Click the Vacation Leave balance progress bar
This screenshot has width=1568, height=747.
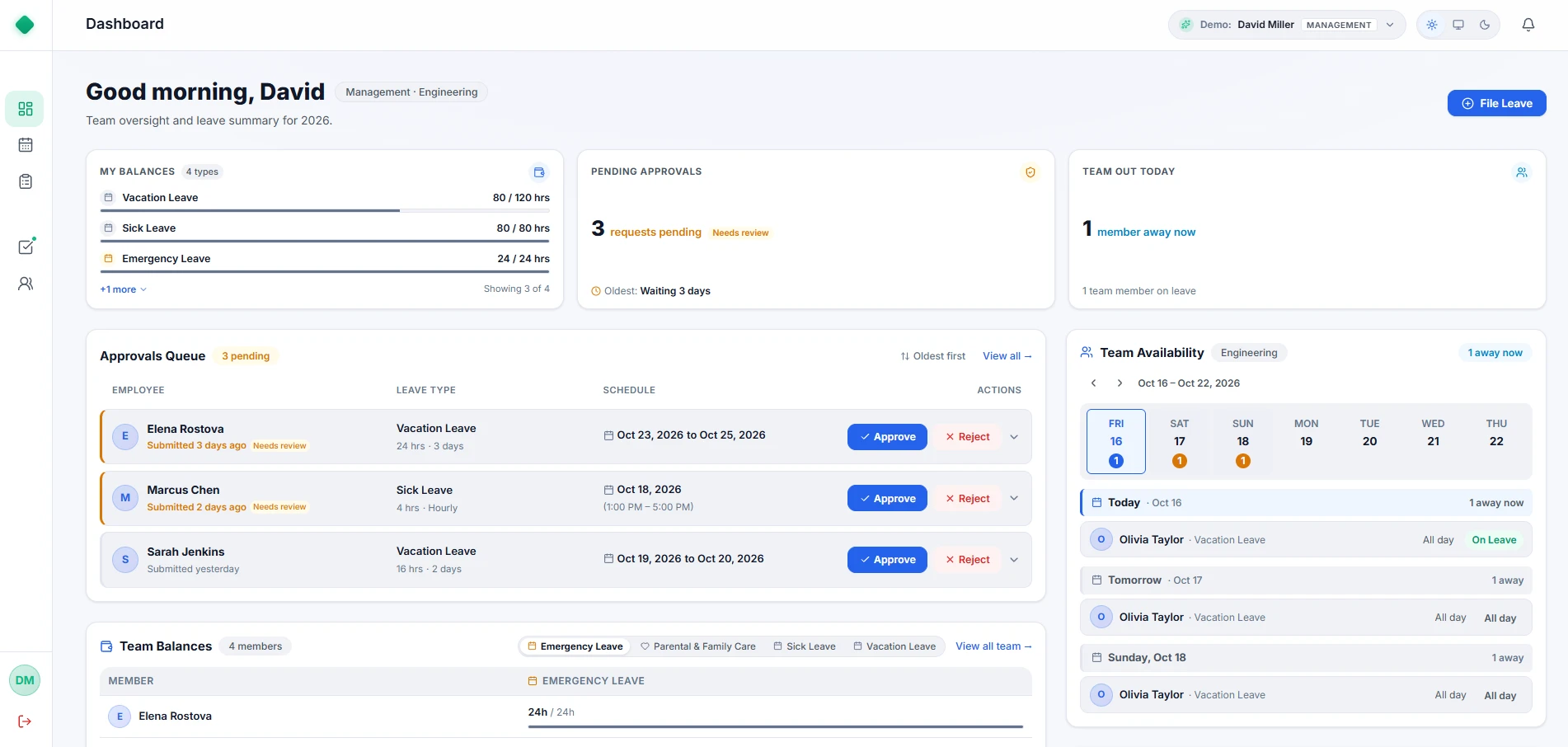click(325, 211)
